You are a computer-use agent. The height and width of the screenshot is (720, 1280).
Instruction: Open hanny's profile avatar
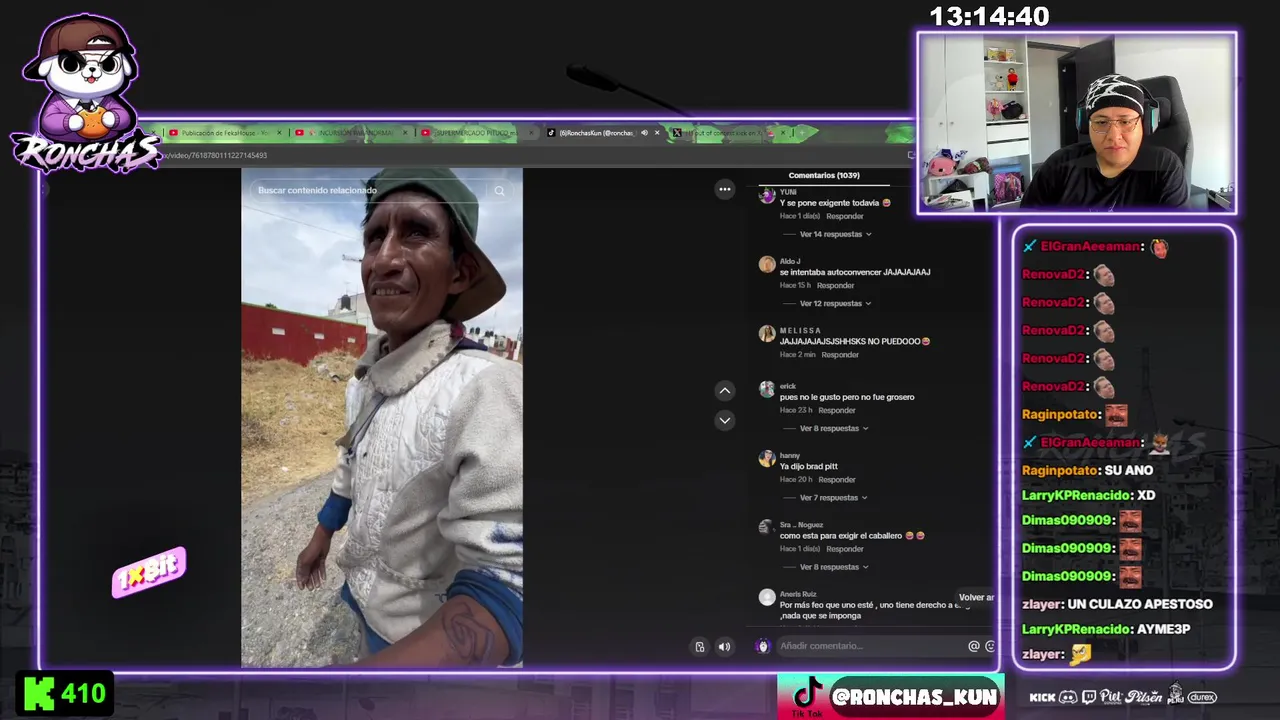pos(767,459)
